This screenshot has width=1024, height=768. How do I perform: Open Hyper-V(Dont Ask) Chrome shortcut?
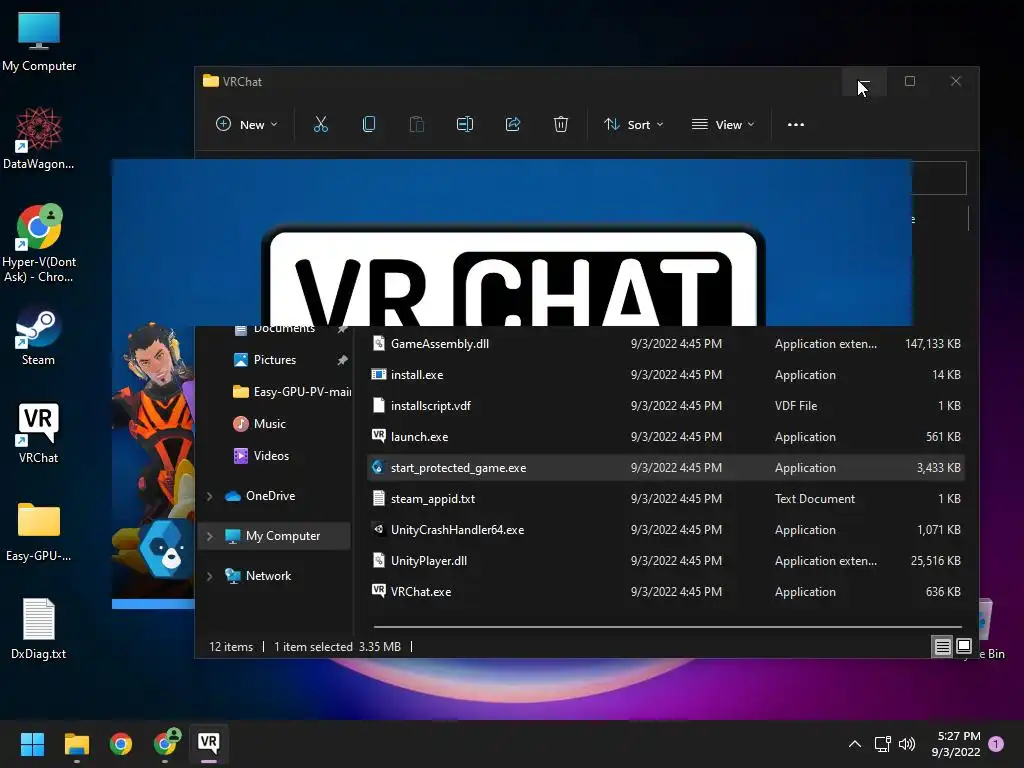coord(39,244)
